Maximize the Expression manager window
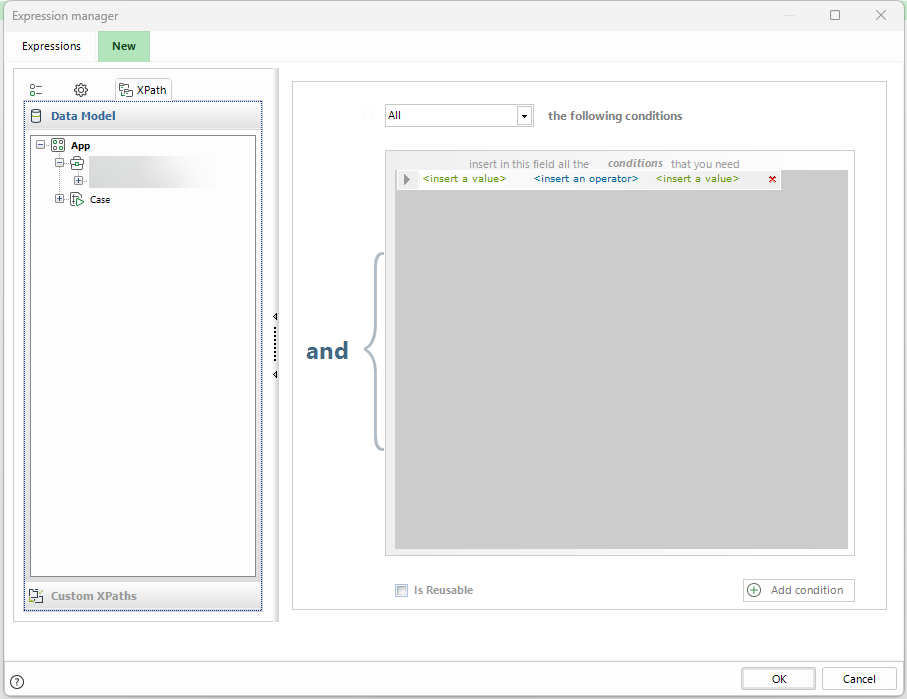The image size is (907, 699). click(835, 15)
